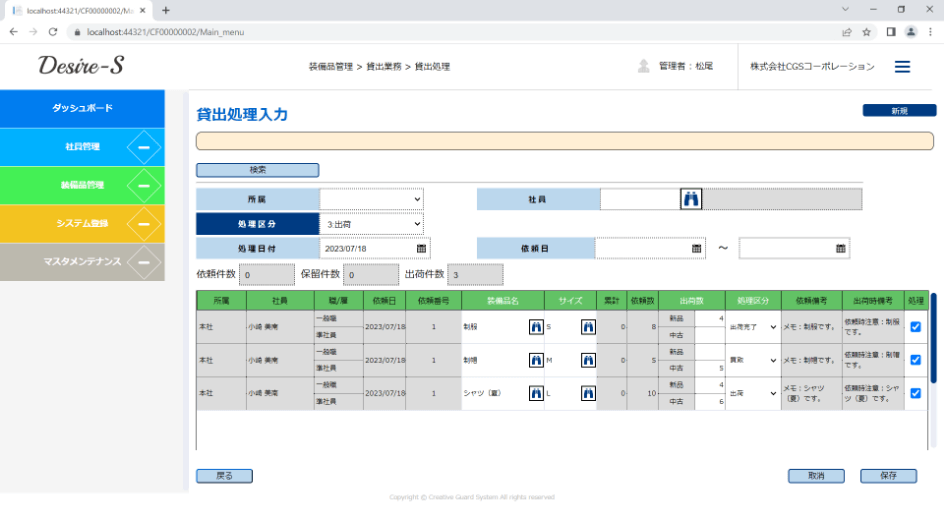944x506 pixels.
Task: Open the 処理区分 dropdown in the 制帽 row
Action: pos(753,360)
